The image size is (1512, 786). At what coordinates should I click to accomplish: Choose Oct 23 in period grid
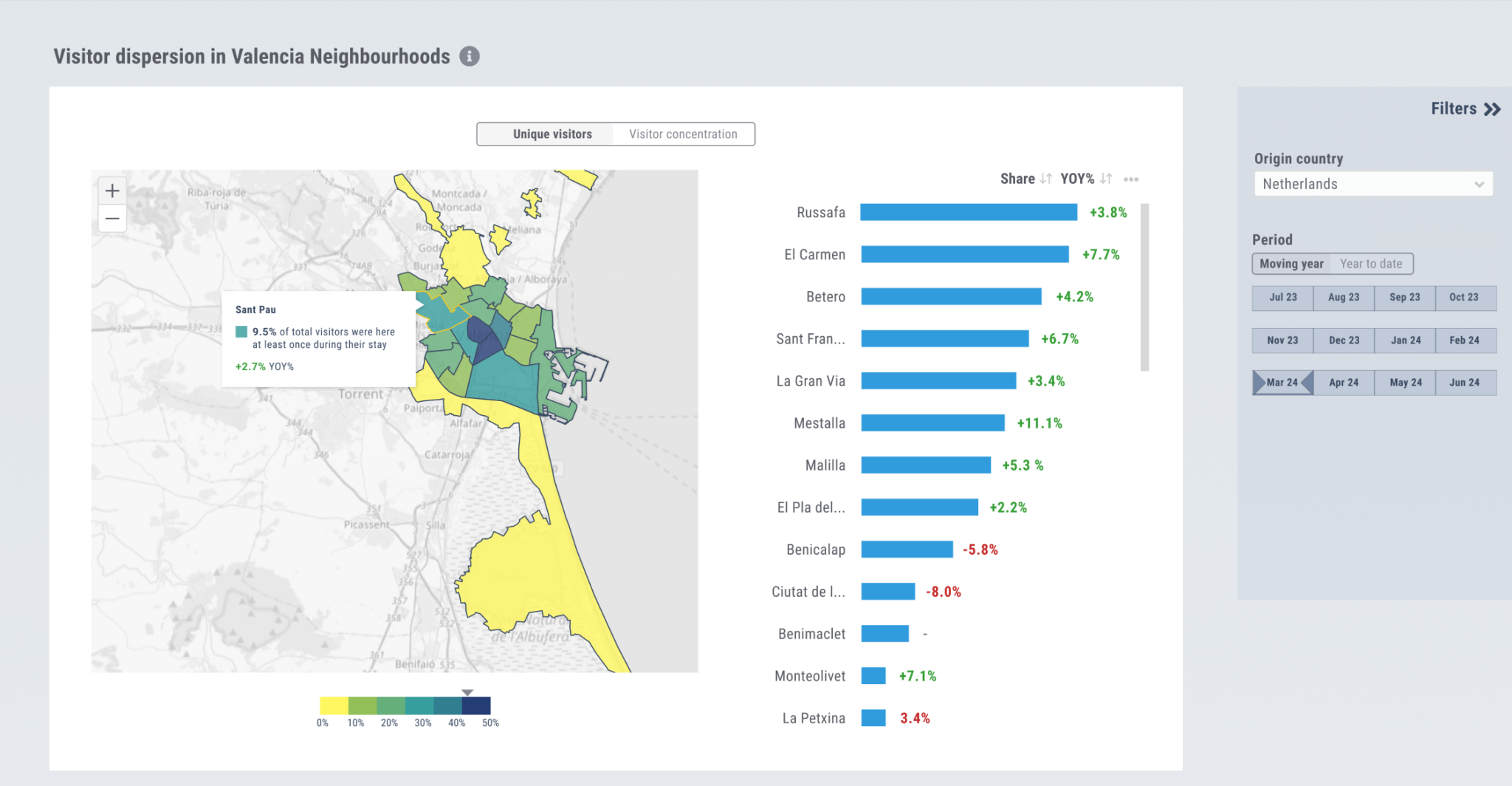click(x=1465, y=298)
